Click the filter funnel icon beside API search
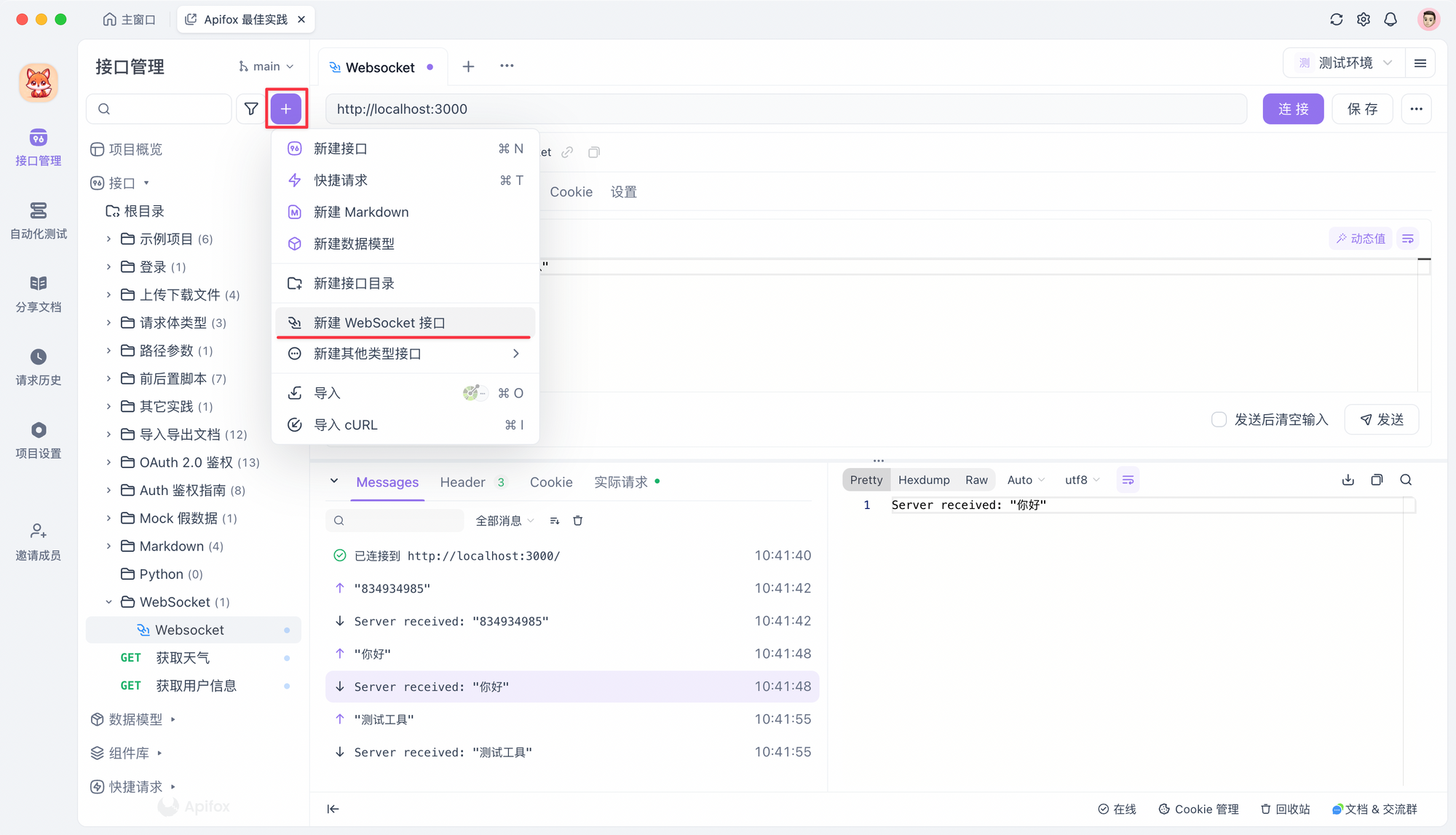 pyautogui.click(x=251, y=108)
